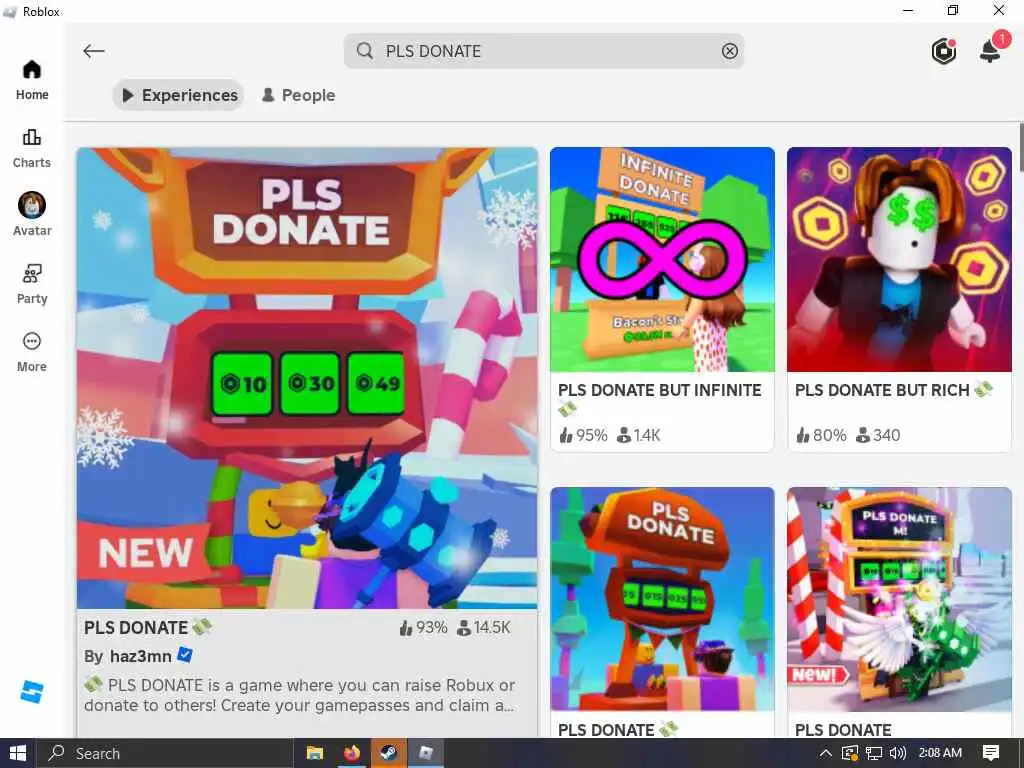Click the featured PLS DONATE title text
This screenshot has height=768, width=1024.
click(136, 628)
